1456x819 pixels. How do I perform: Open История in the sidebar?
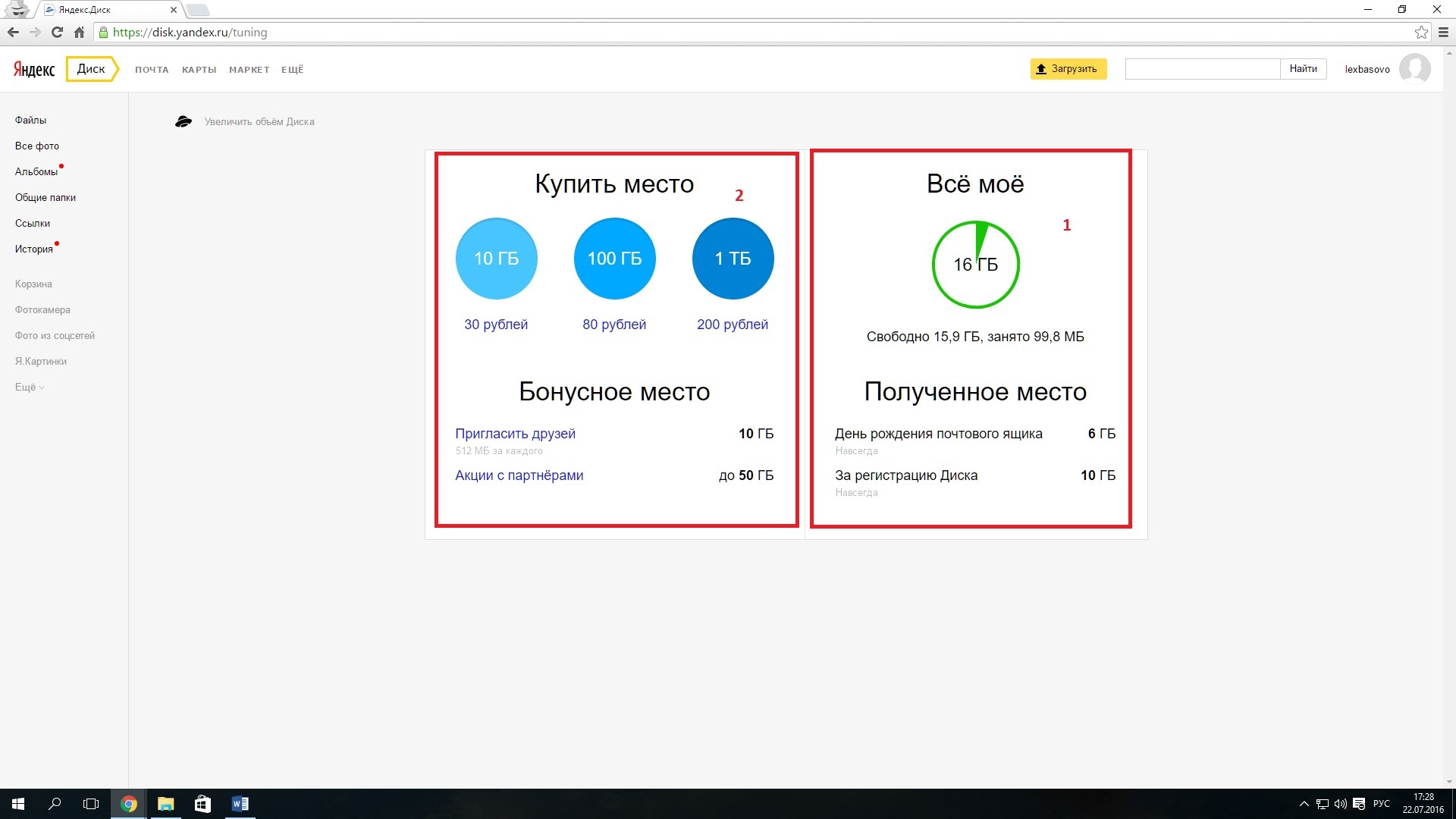pos(34,249)
